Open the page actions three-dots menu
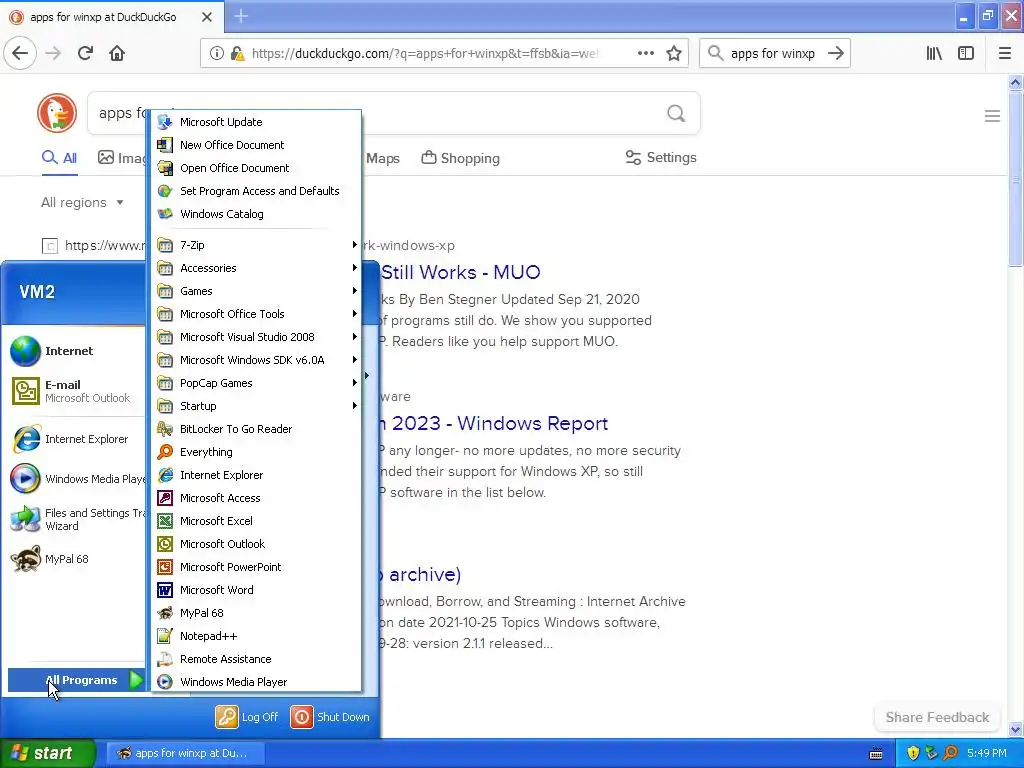Viewport: 1024px width, 768px height. pos(646,53)
